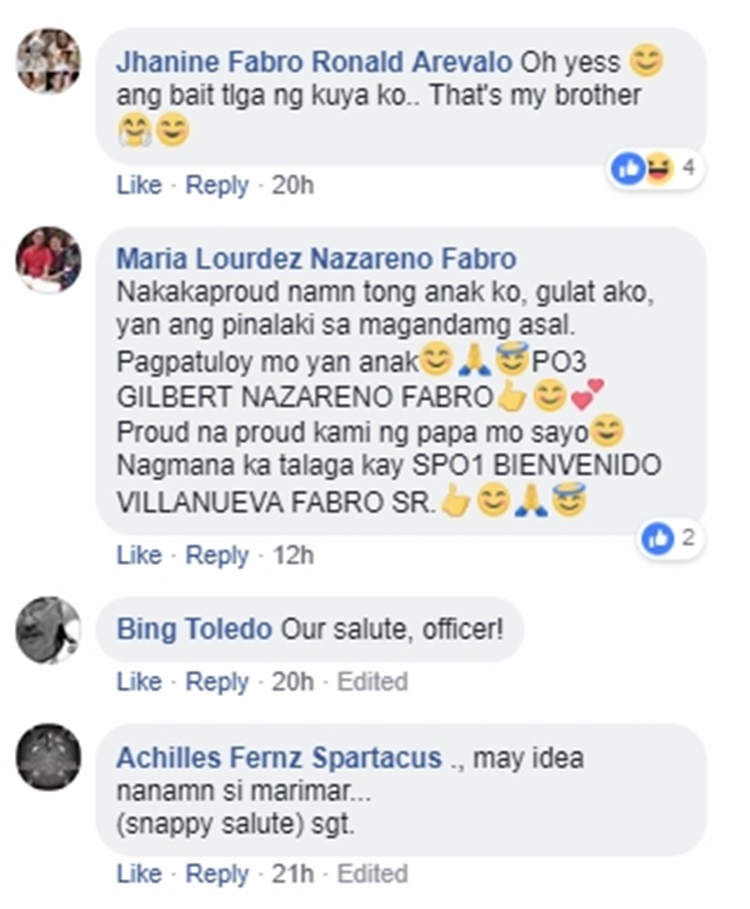Reply to Jhanine Fabro's comment
Screen dimensions: 750x909
pos(217,185)
